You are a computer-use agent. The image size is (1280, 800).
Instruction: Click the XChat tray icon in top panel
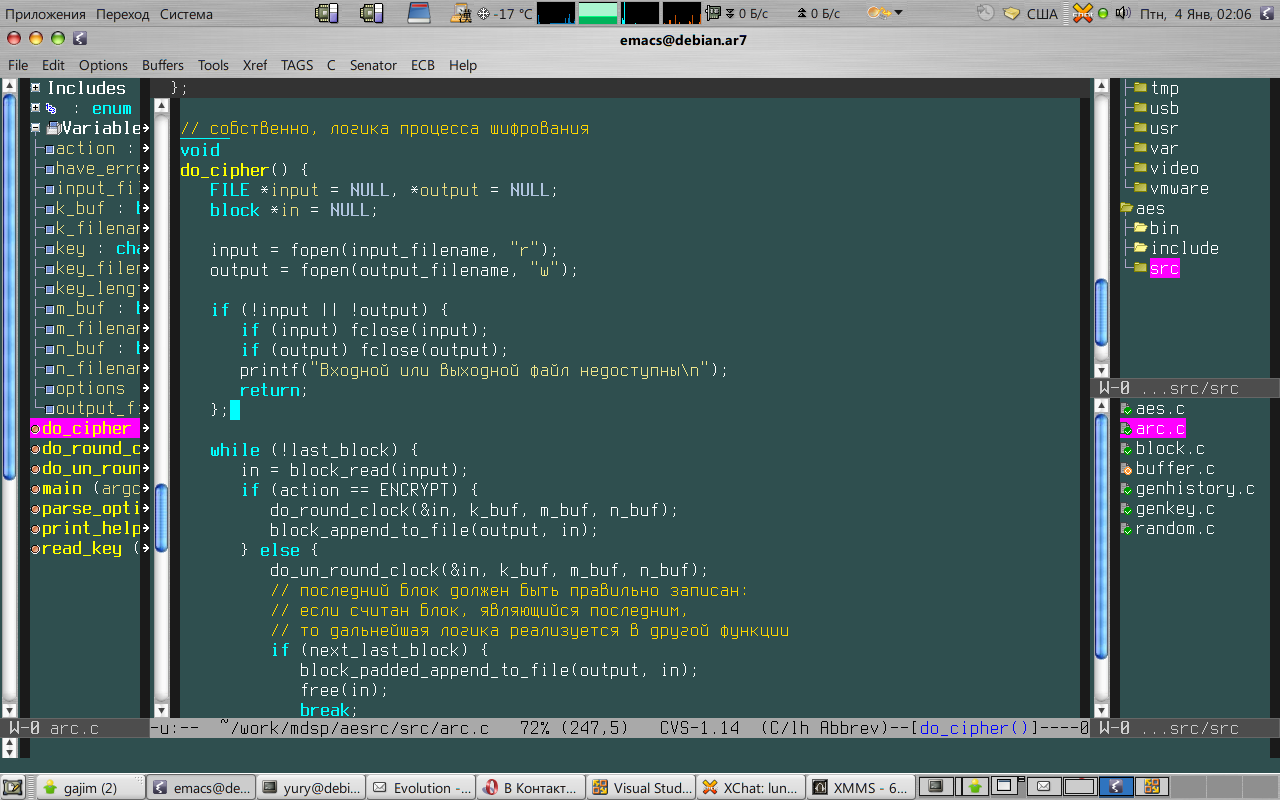[x=1081, y=13]
